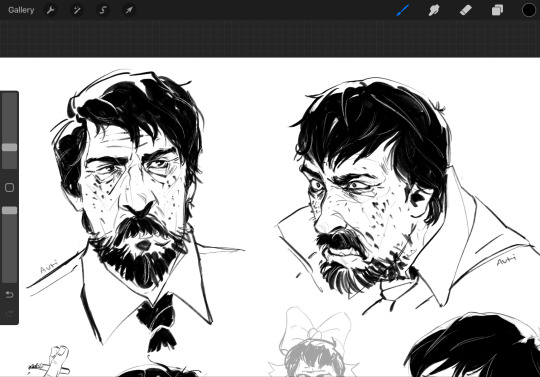Screen dimensions: 540x377
Task: Click the brush size slider handle
Action: point(9,147)
